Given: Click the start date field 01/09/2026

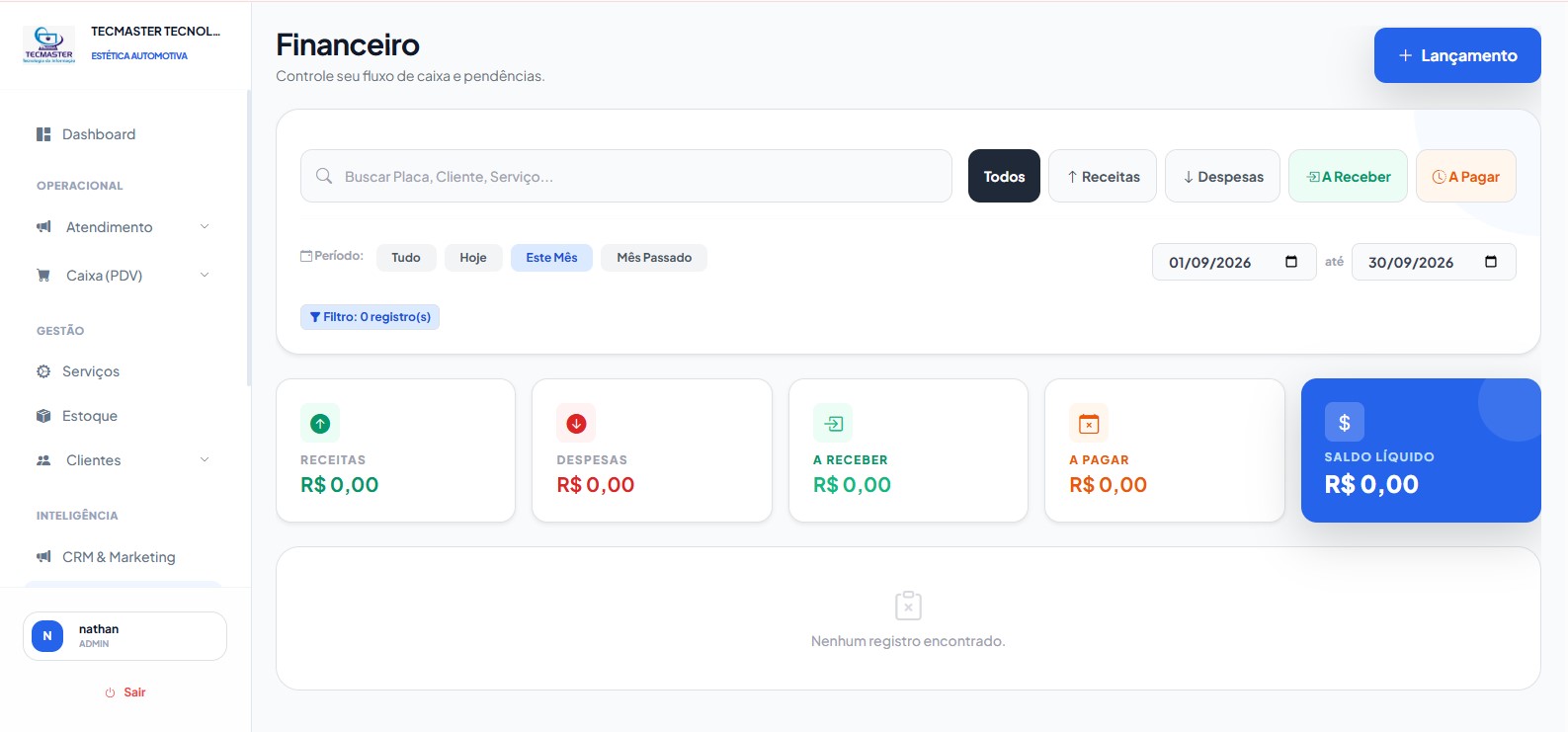Looking at the screenshot, I should click(1234, 262).
